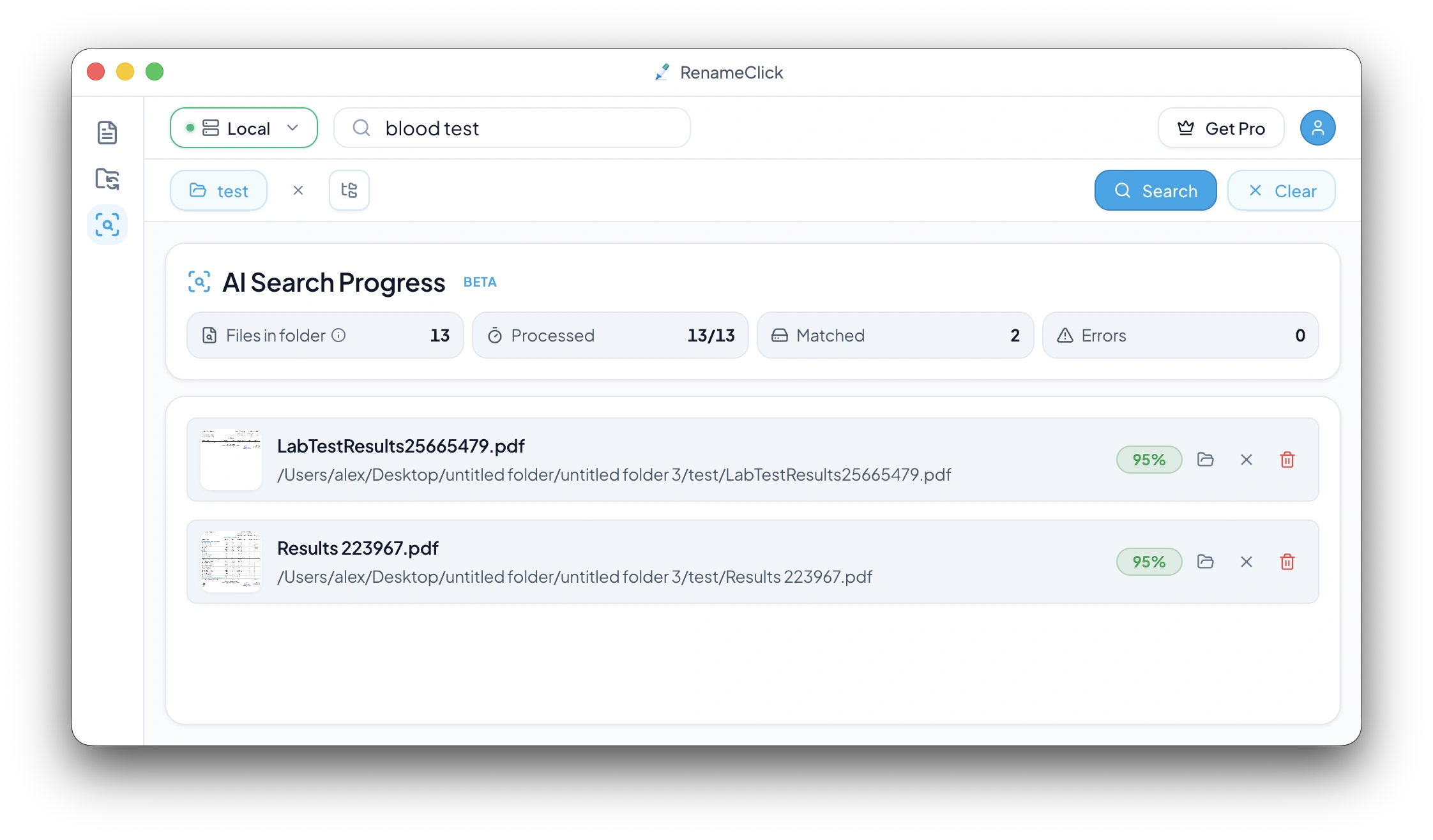1433x840 pixels.
Task: Open the folder sync sidebar icon
Action: (107, 179)
